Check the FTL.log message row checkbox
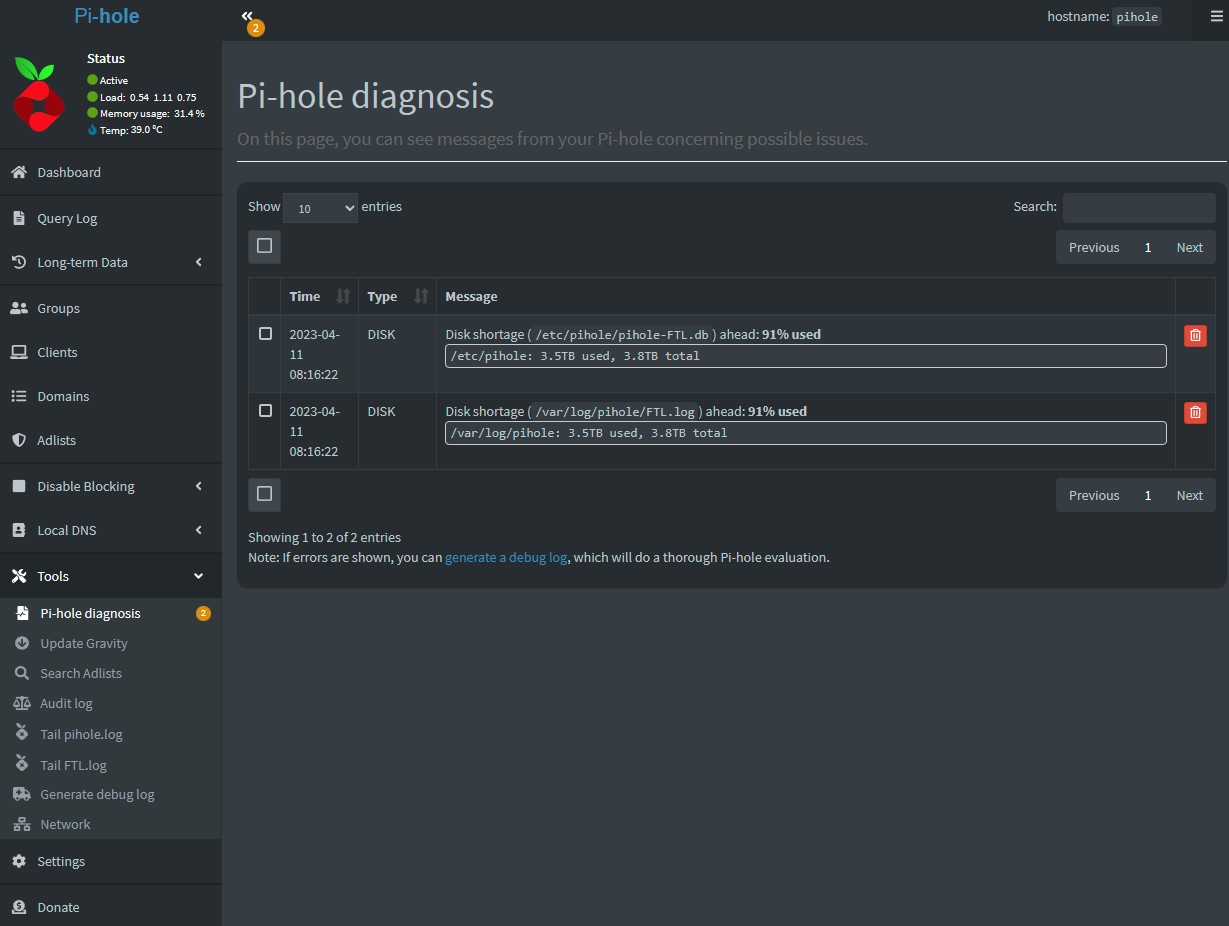 pyautogui.click(x=265, y=410)
